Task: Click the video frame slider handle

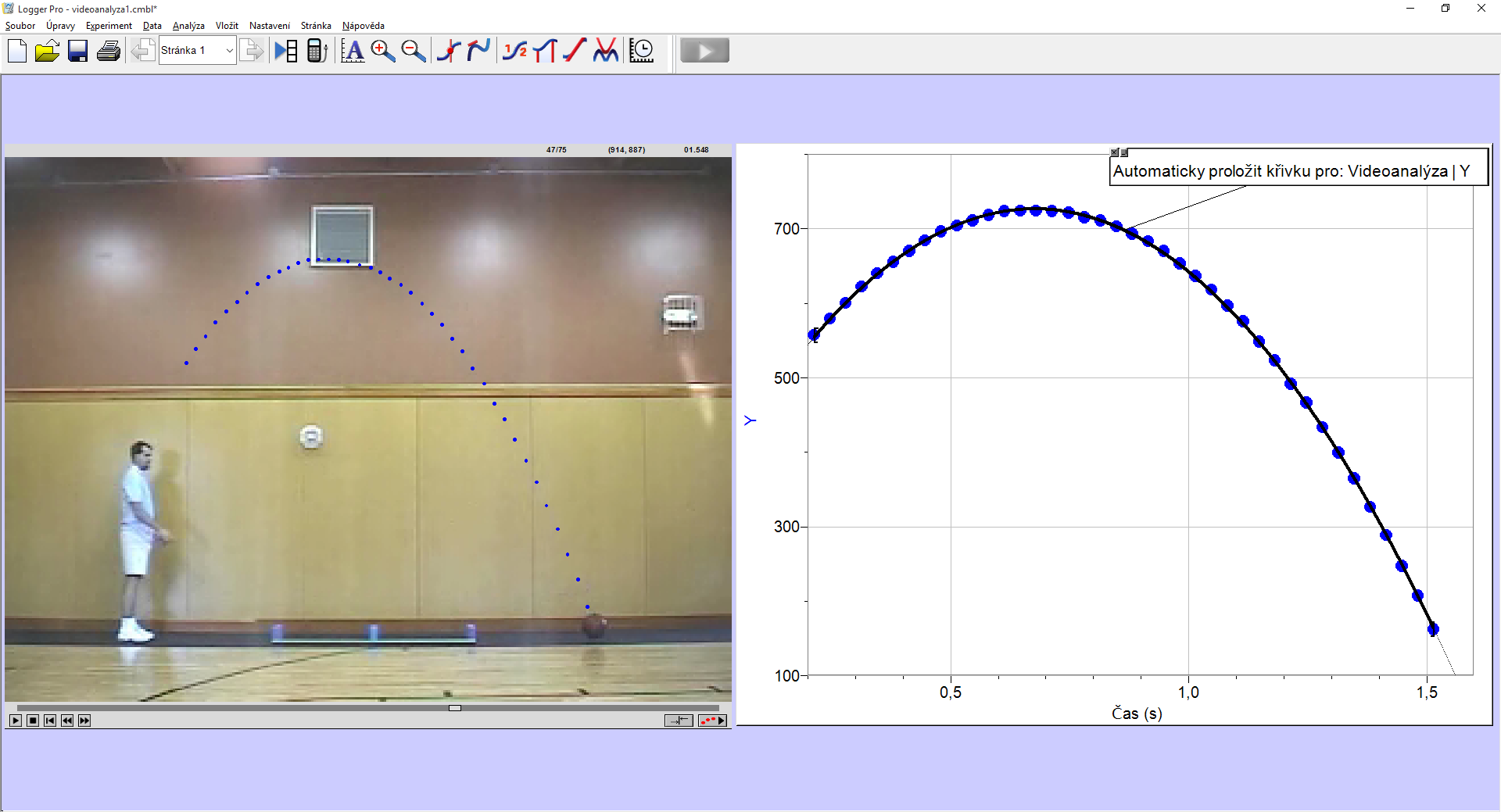Action: [455, 708]
